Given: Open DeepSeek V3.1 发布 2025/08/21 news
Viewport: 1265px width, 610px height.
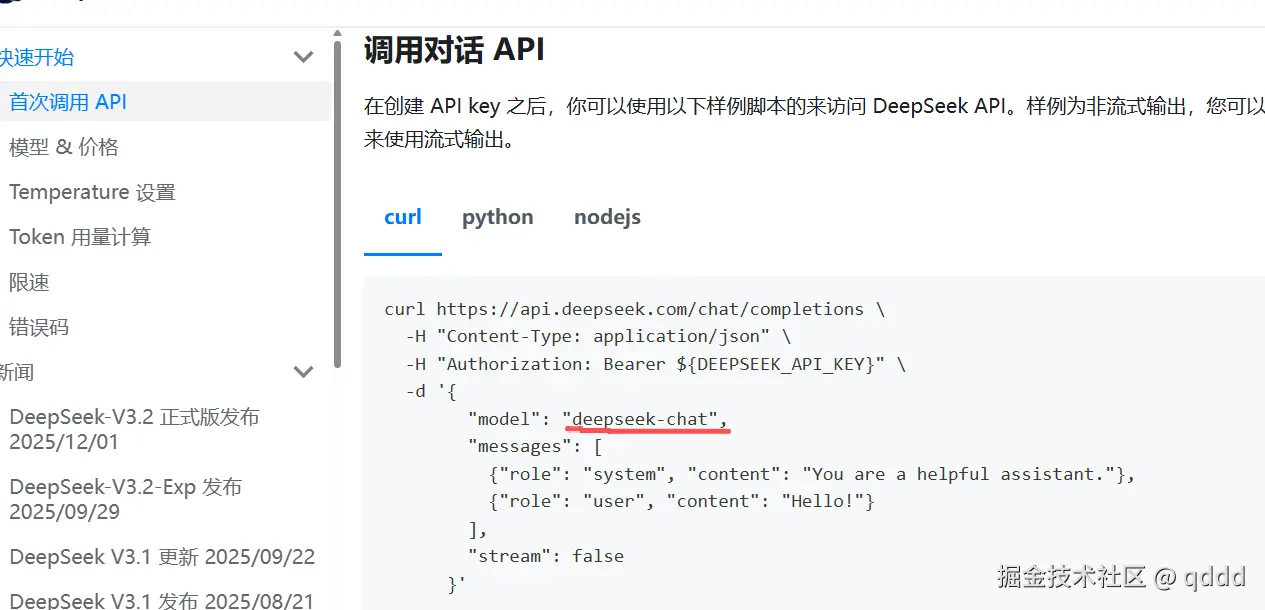Looking at the screenshot, I should pos(161,601).
